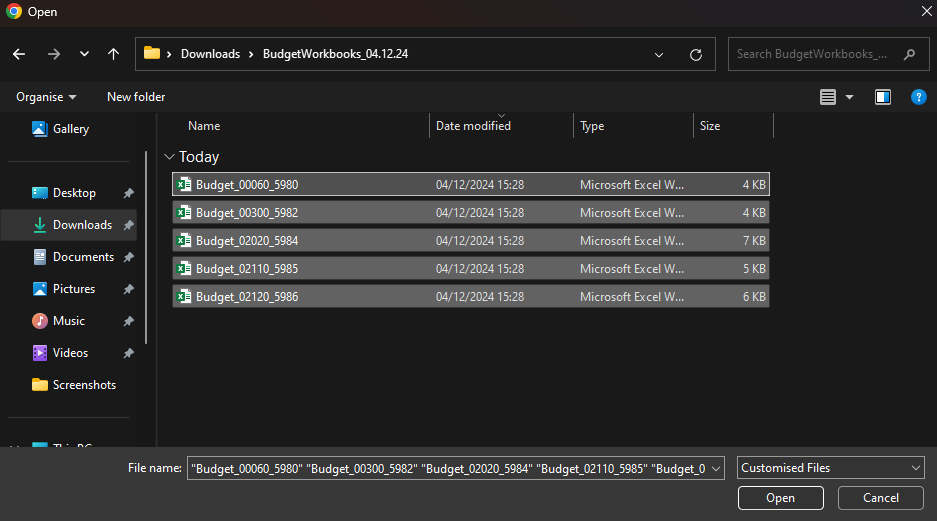Unpin Desktop from the quick access sidebar
The image size is (937, 521).
128,193
